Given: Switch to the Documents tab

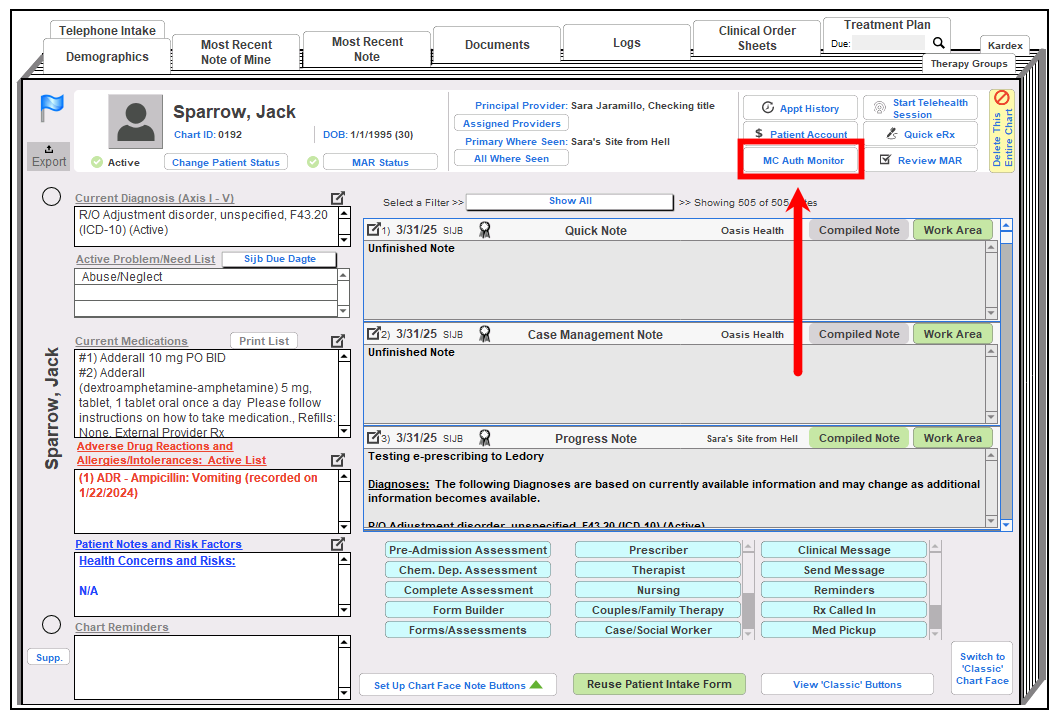Looking at the screenshot, I should click(497, 45).
